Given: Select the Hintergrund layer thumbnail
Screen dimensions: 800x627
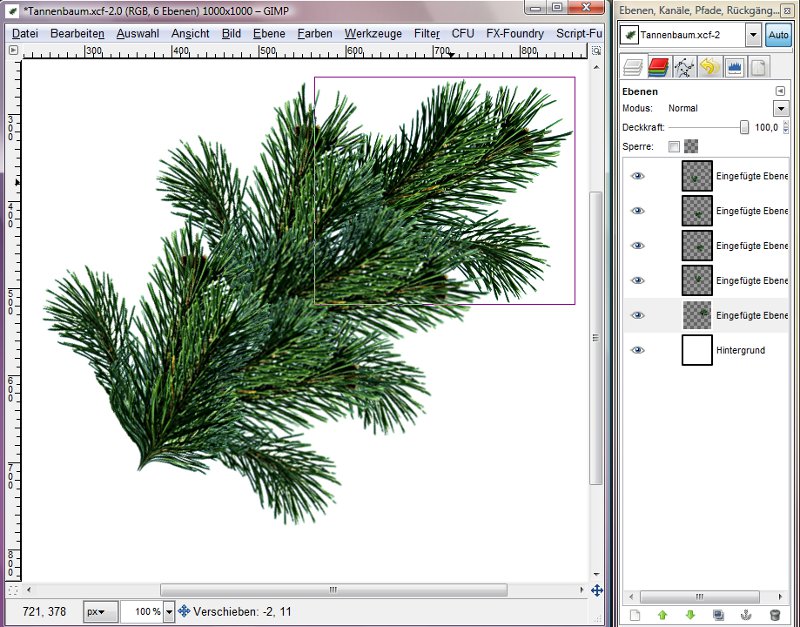Looking at the screenshot, I should pos(697,350).
